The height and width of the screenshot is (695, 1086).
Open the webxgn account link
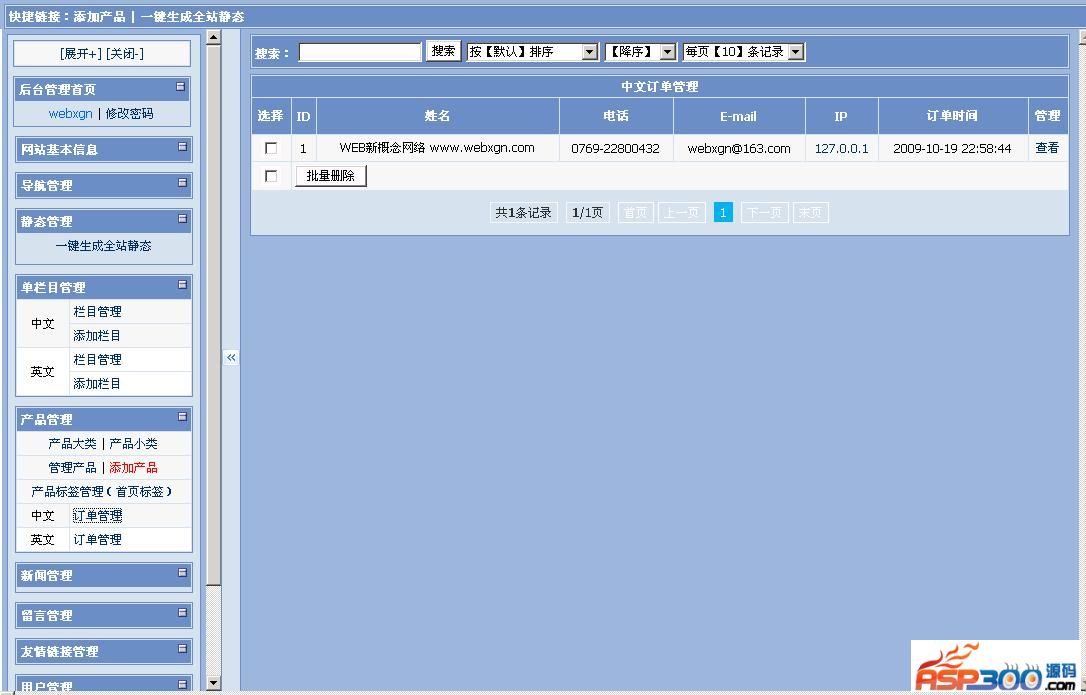click(x=70, y=113)
